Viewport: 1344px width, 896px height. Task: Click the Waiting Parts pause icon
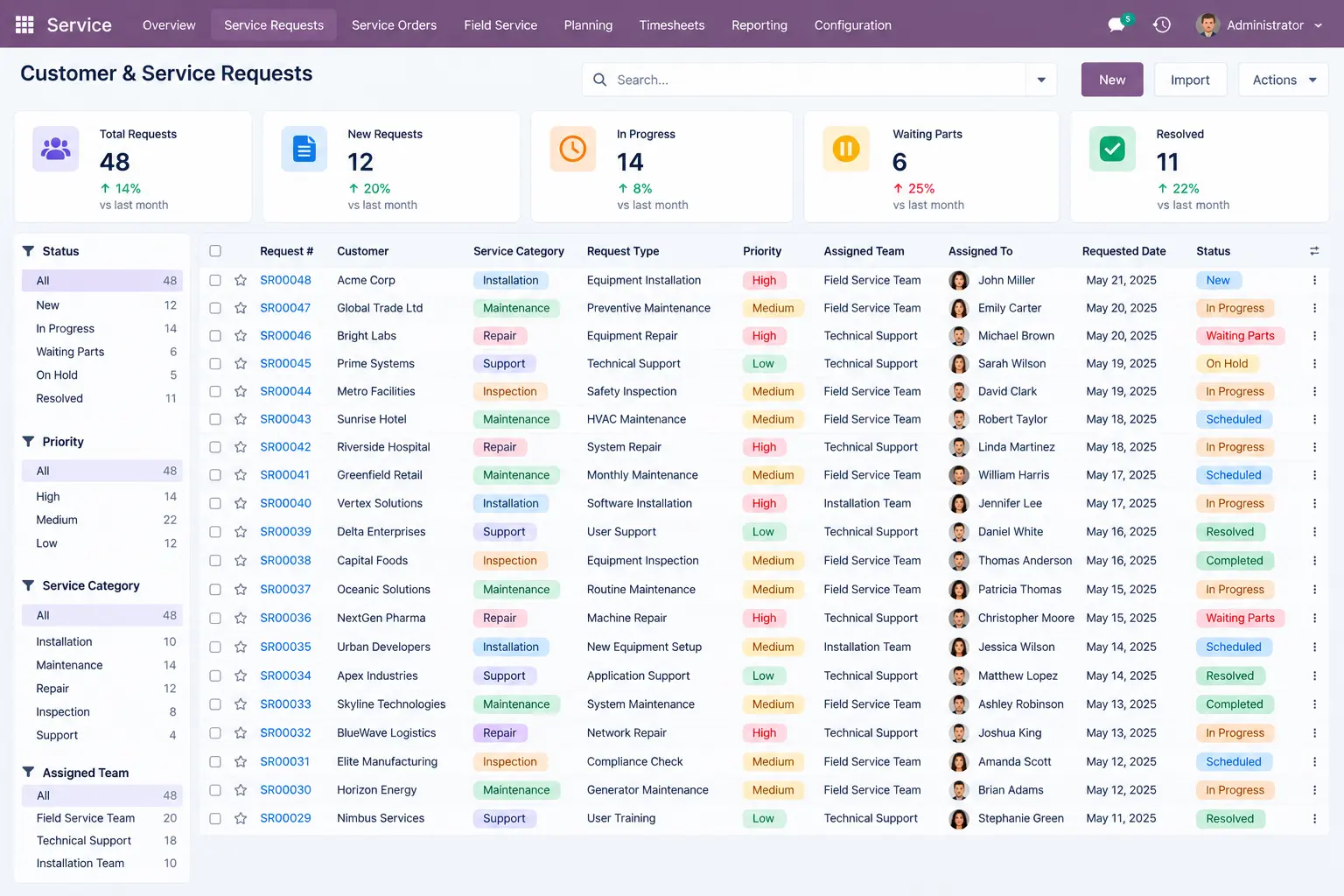click(846, 149)
